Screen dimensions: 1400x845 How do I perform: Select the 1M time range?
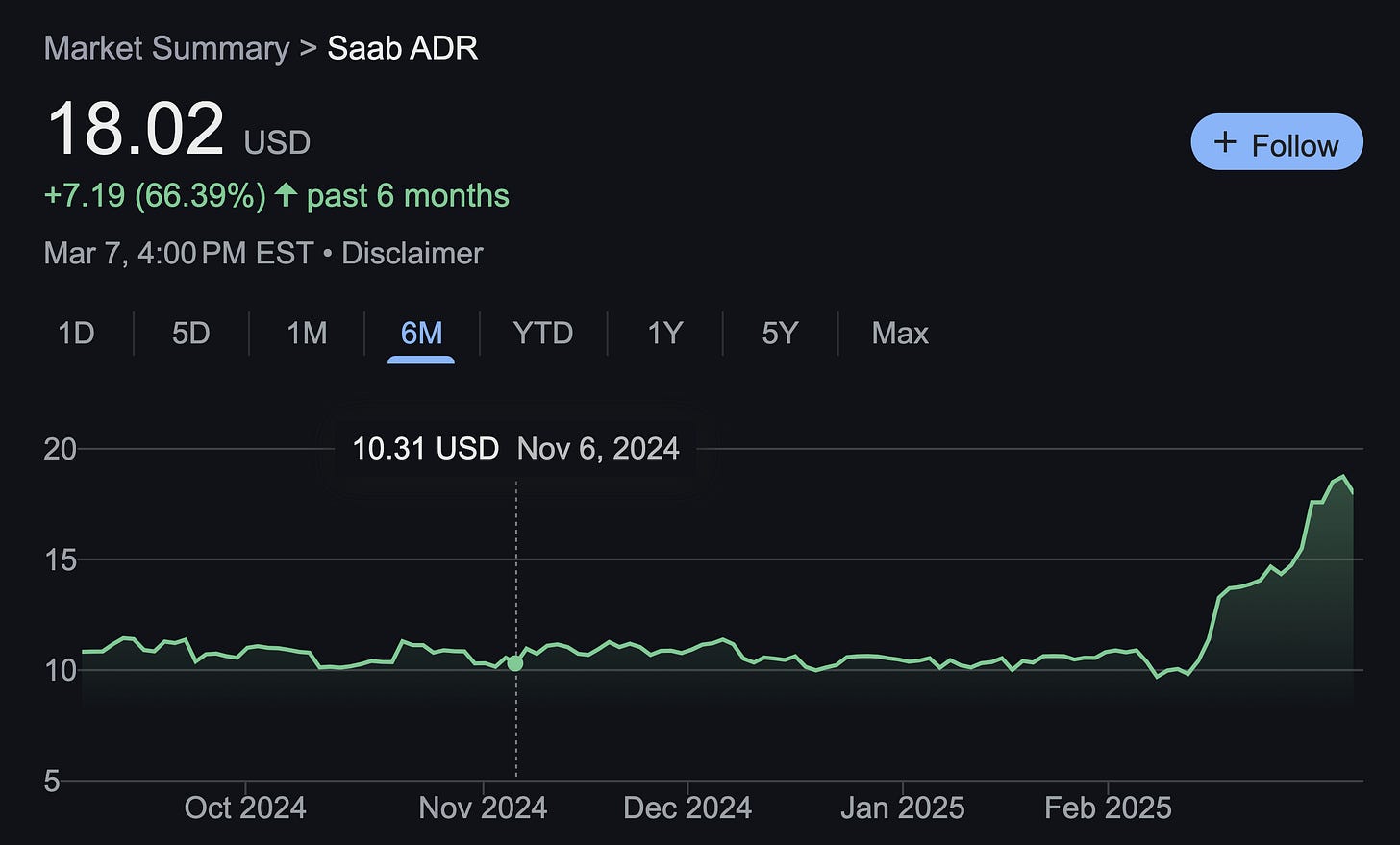[307, 333]
